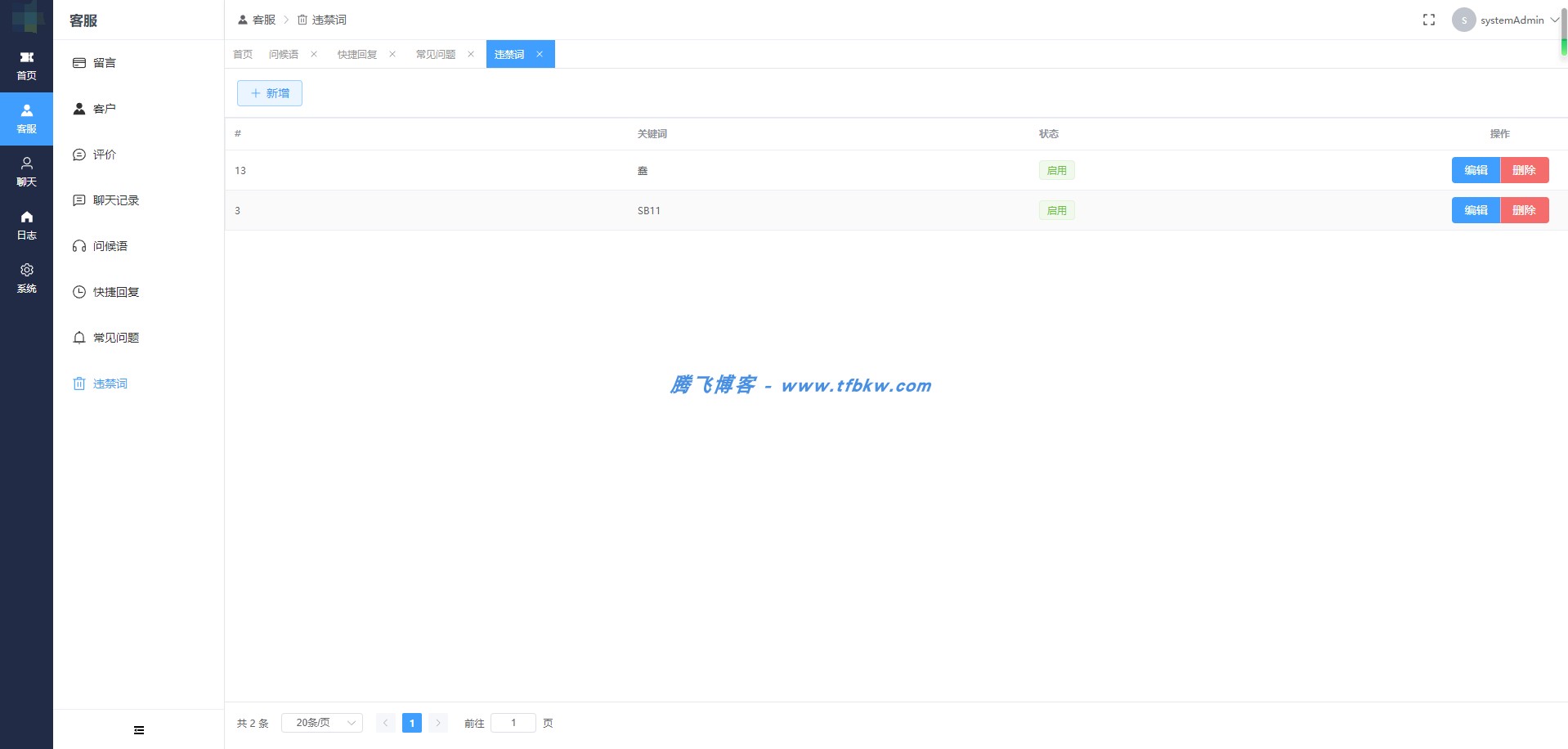The width and height of the screenshot is (1568, 749).
Task: Click the page number input field
Action: tap(513, 723)
